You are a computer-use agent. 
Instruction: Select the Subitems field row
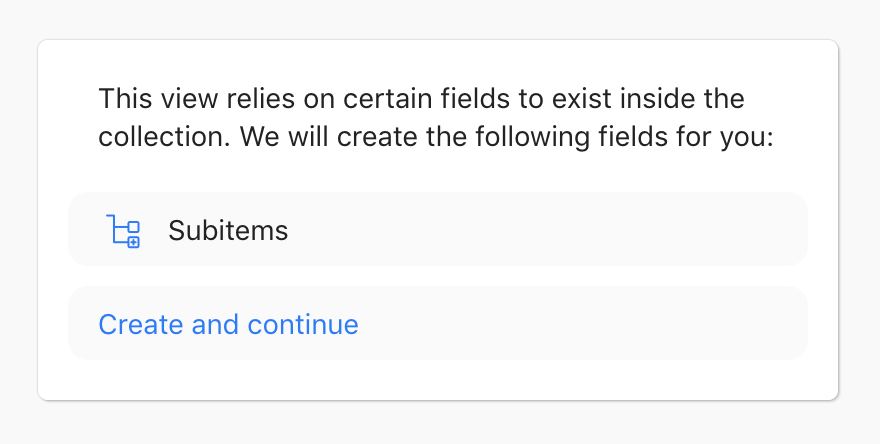(x=438, y=229)
